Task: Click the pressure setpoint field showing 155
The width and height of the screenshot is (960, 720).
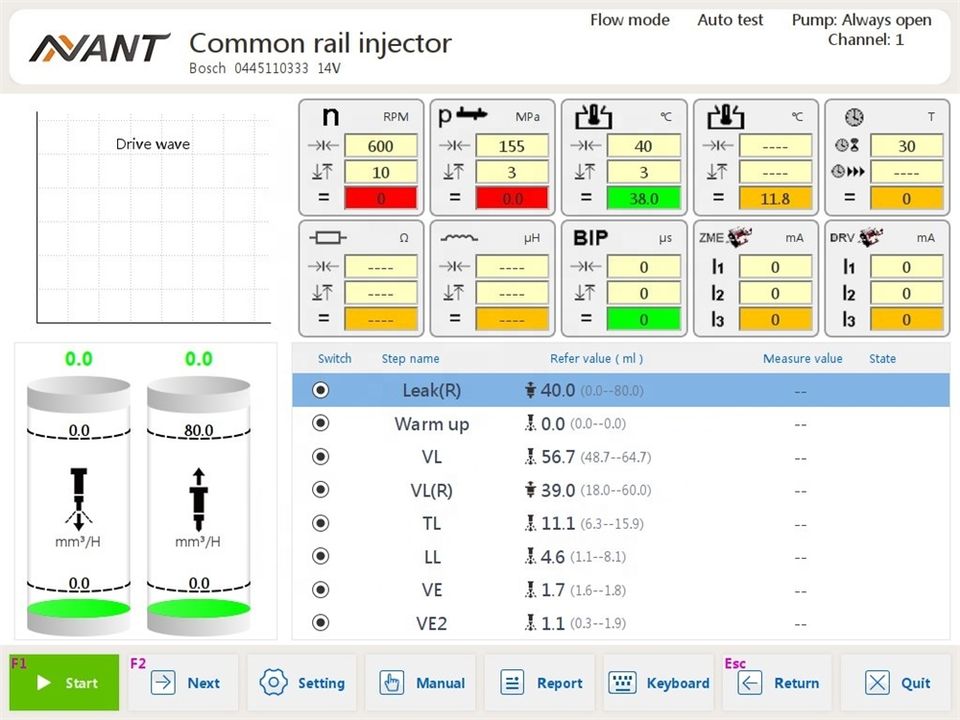Action: pos(512,146)
